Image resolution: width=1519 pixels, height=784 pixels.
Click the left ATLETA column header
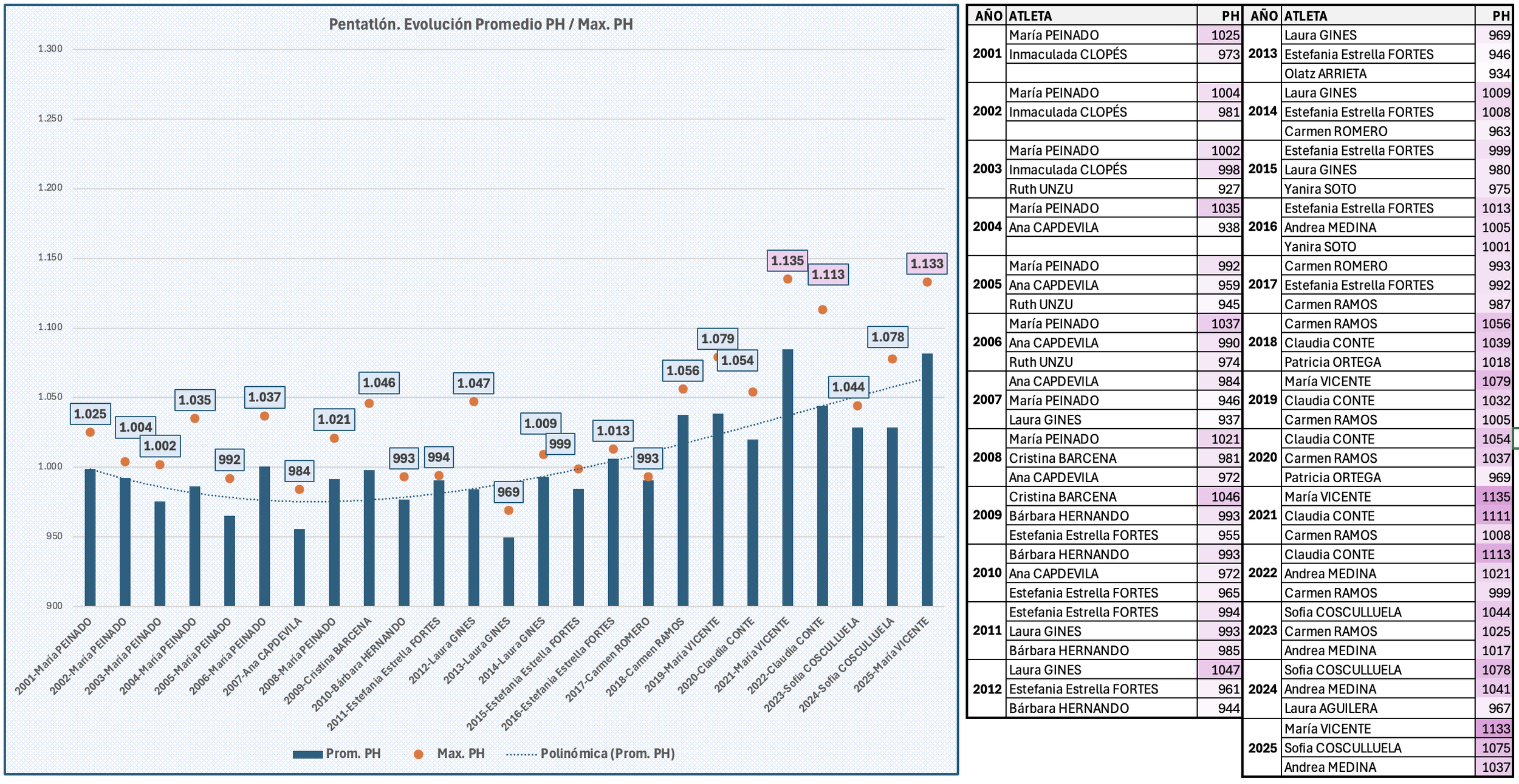tap(1030, 16)
